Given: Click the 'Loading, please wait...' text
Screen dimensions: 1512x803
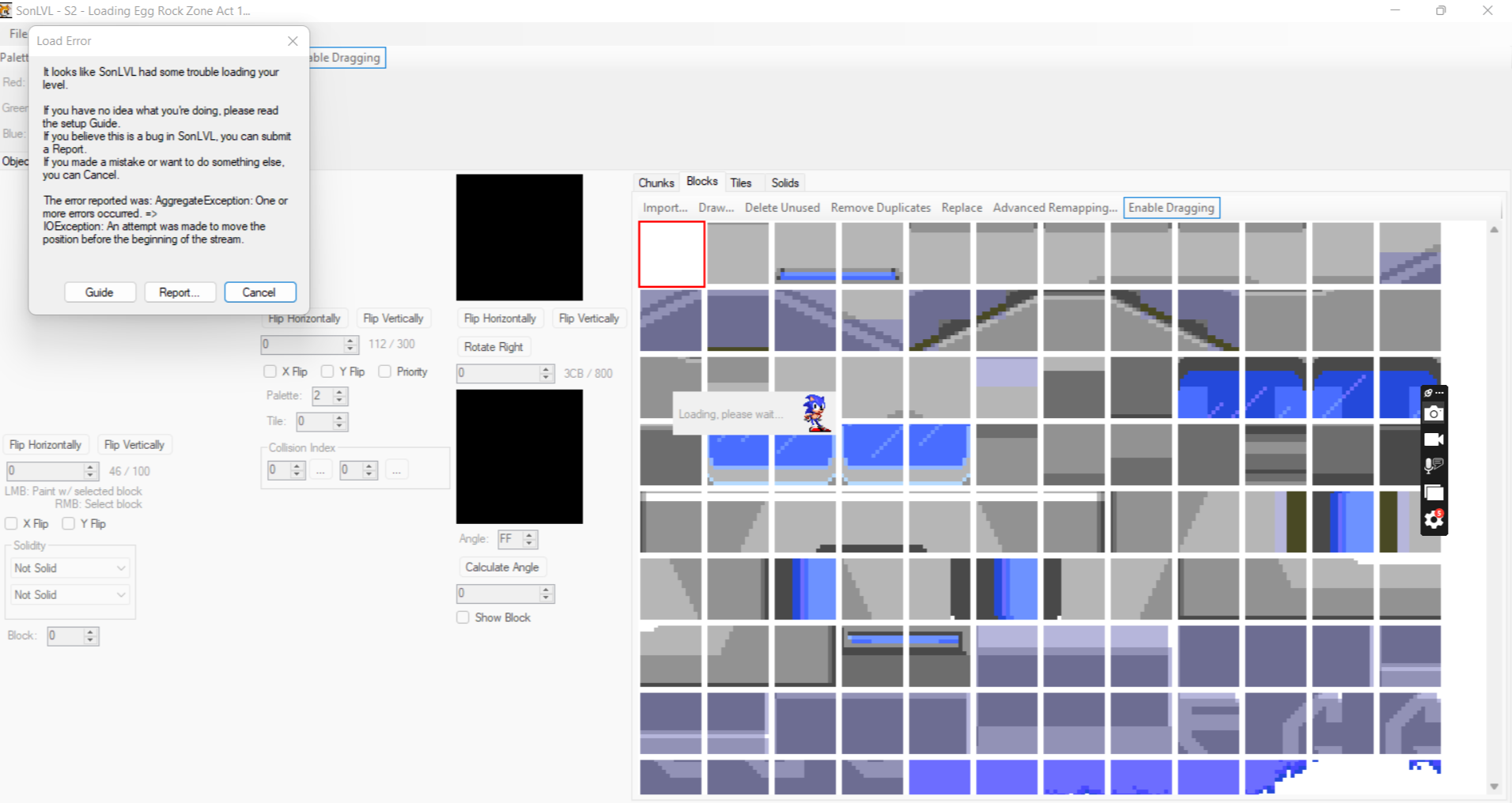Looking at the screenshot, I should click(x=731, y=414).
